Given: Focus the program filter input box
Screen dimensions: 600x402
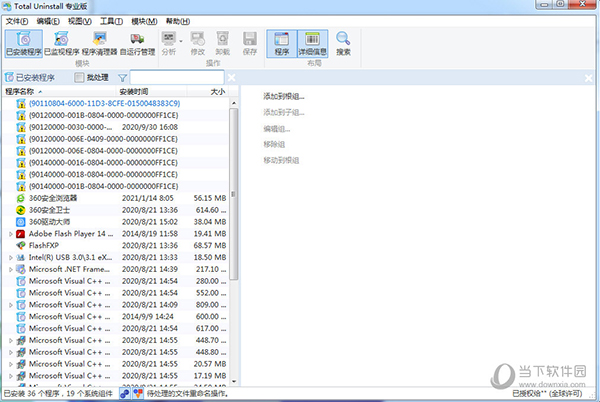Looking at the screenshot, I should pos(177,78).
